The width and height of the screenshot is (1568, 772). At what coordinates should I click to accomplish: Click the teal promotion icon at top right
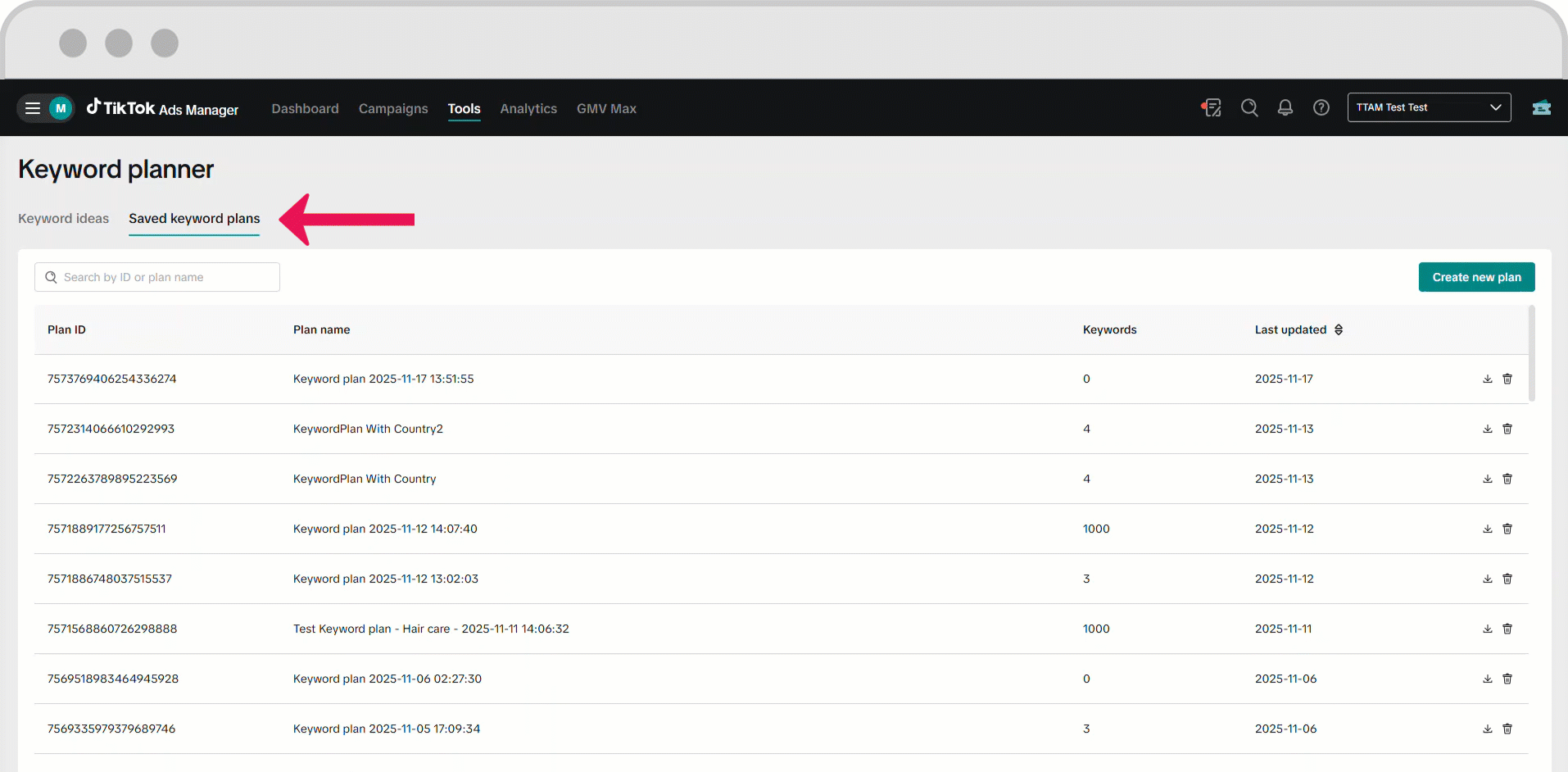[1541, 107]
